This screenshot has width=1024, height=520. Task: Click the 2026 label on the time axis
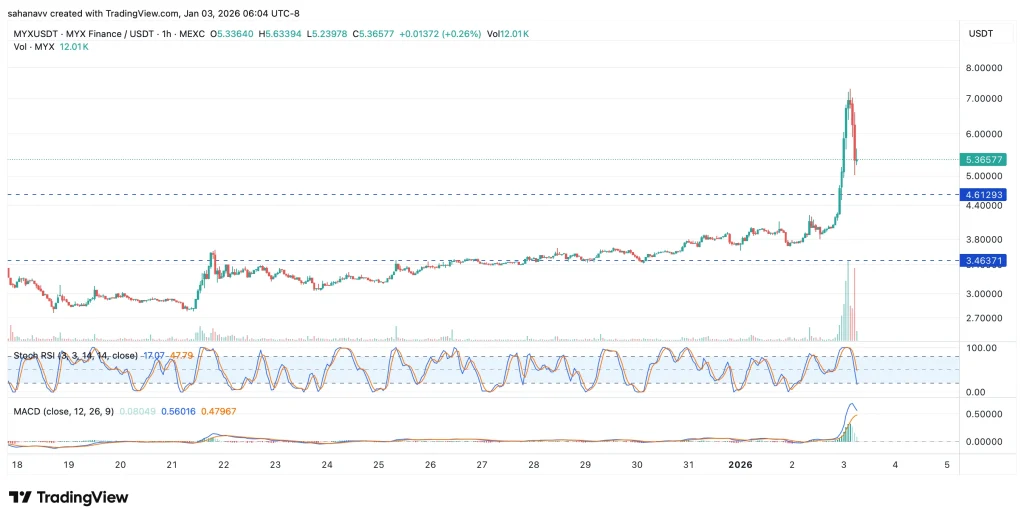pos(739,465)
